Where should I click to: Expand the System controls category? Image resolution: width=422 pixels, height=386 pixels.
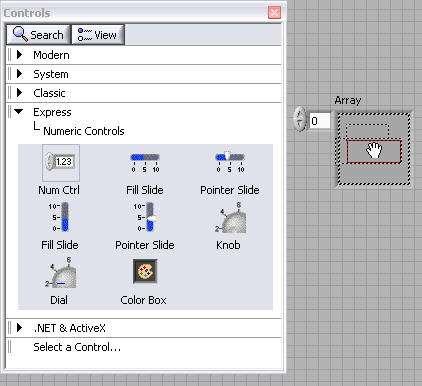tap(20, 74)
